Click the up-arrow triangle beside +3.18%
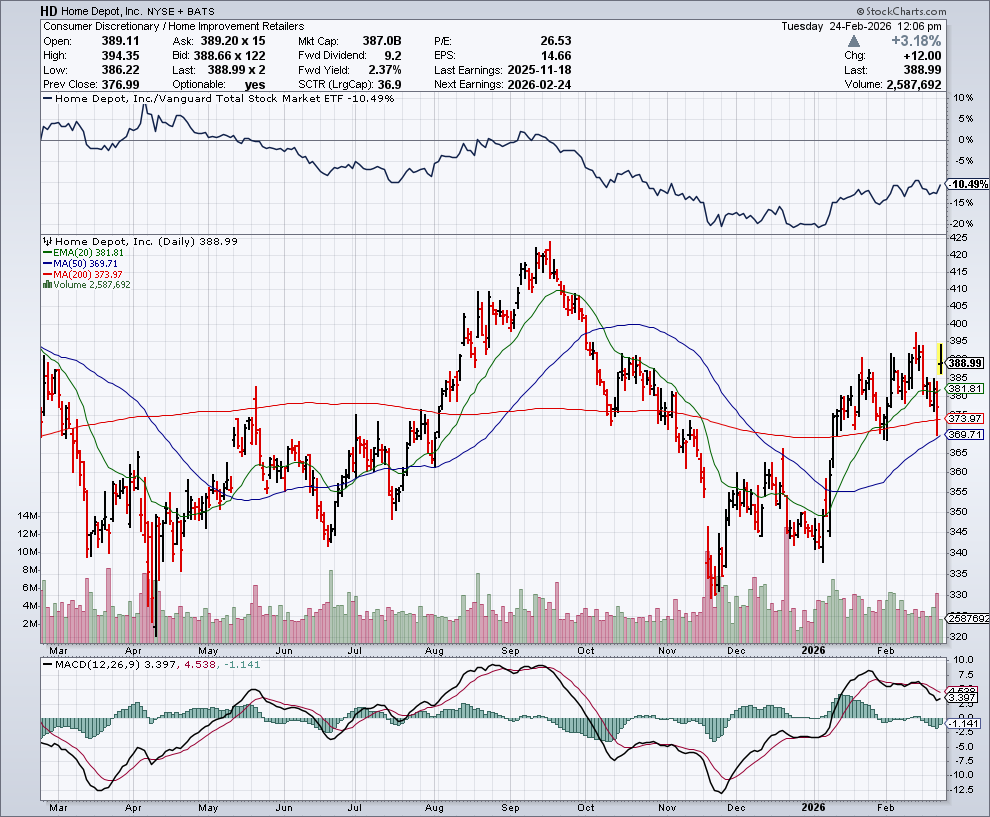 (x=853, y=41)
